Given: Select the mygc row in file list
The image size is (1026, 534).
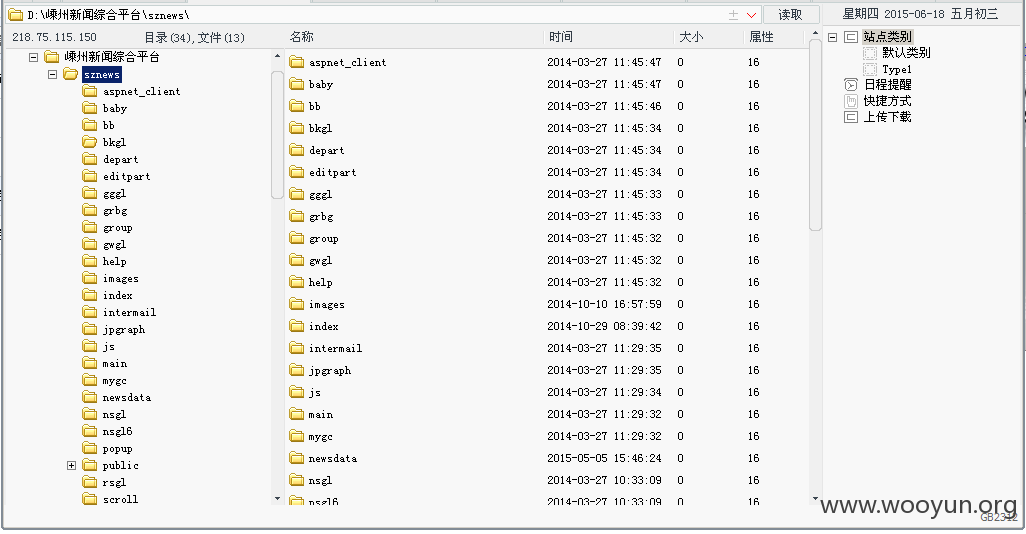Looking at the screenshot, I should tap(546, 436).
